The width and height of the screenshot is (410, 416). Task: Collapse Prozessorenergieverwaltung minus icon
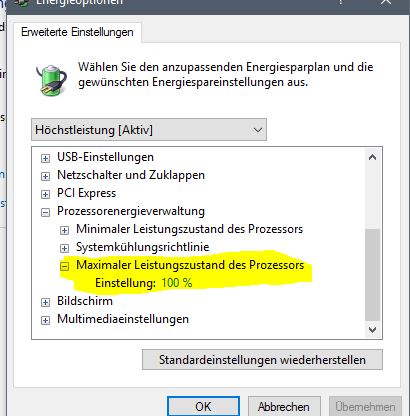[45, 212]
